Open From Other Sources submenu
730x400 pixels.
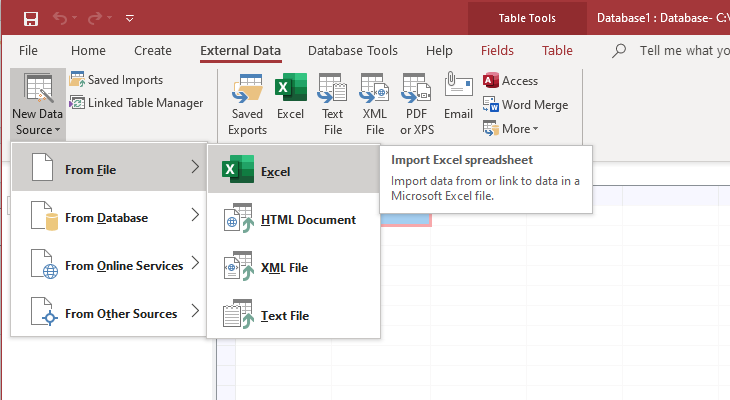pyautogui.click(x=108, y=314)
